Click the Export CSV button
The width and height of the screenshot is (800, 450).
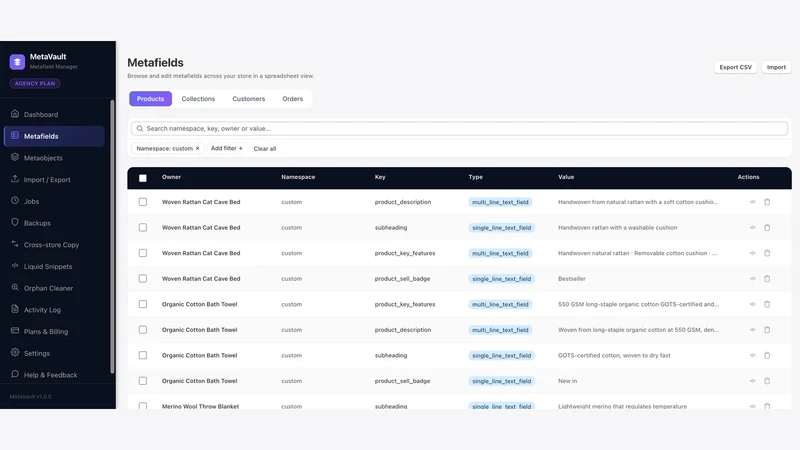point(735,67)
